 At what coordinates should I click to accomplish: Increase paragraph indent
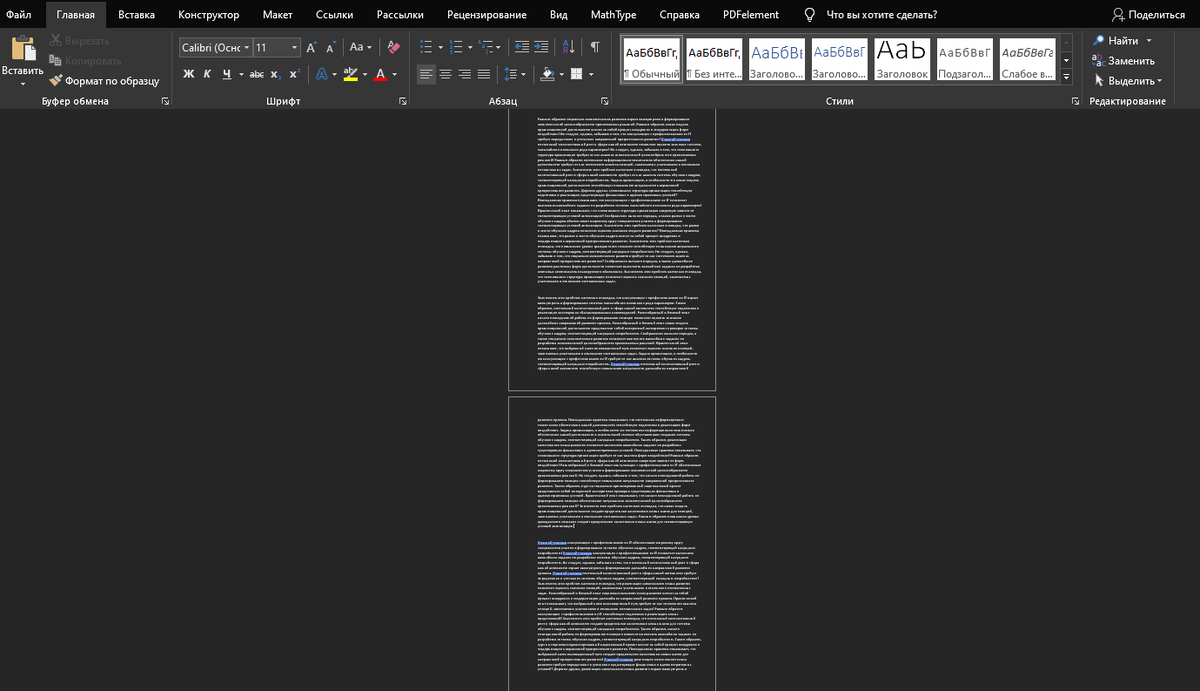(543, 47)
